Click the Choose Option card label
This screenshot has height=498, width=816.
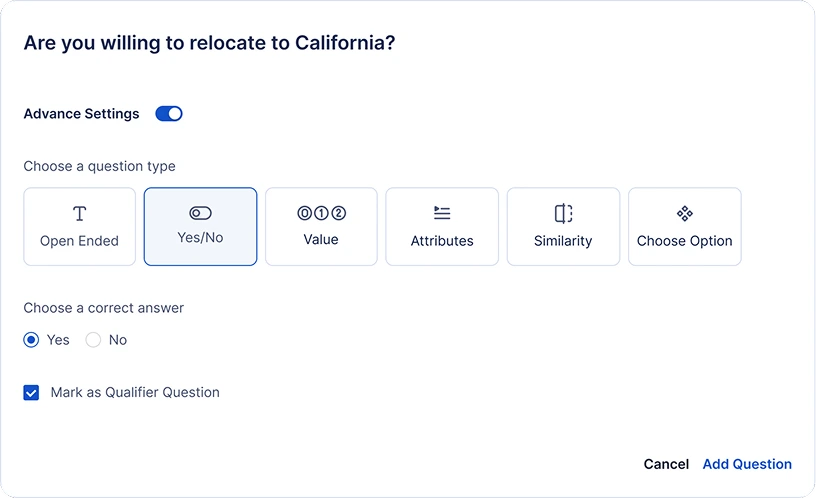pyautogui.click(x=684, y=241)
